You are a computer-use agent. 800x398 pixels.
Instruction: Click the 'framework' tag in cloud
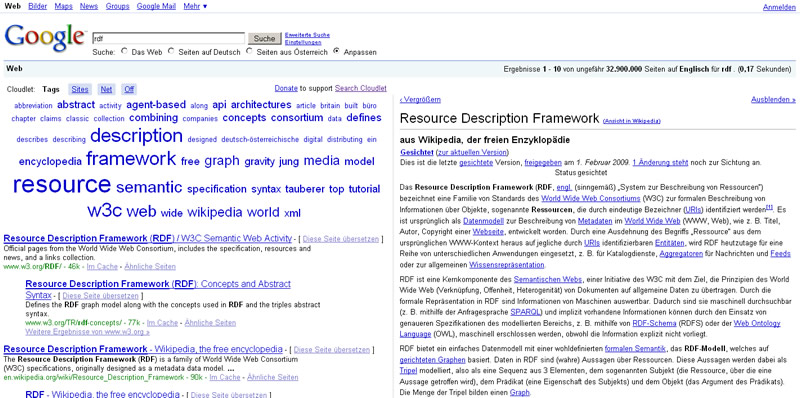pos(131,159)
